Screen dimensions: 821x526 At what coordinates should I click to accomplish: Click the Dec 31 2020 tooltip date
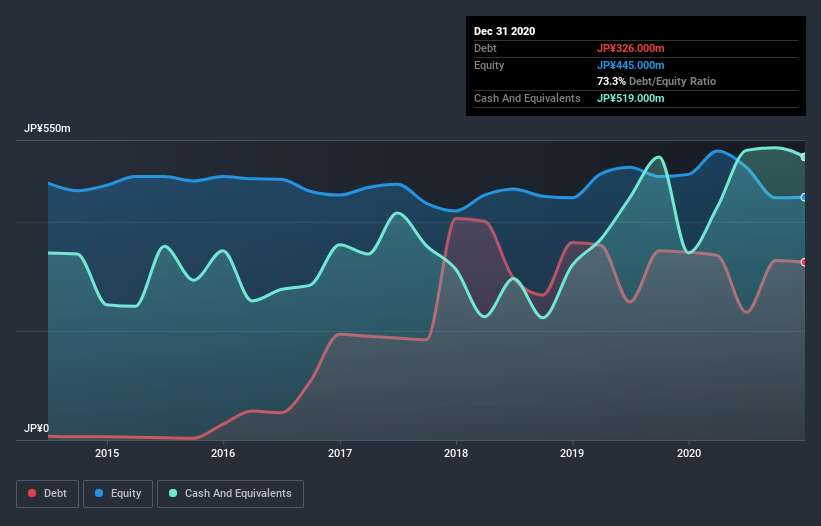point(504,31)
